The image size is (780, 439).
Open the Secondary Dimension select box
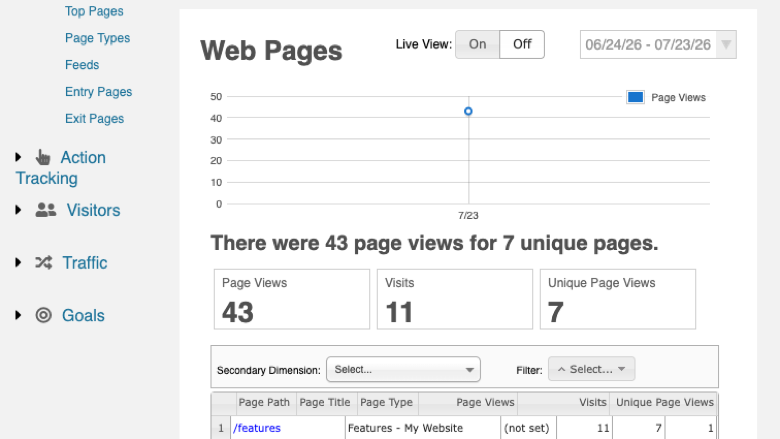point(403,369)
